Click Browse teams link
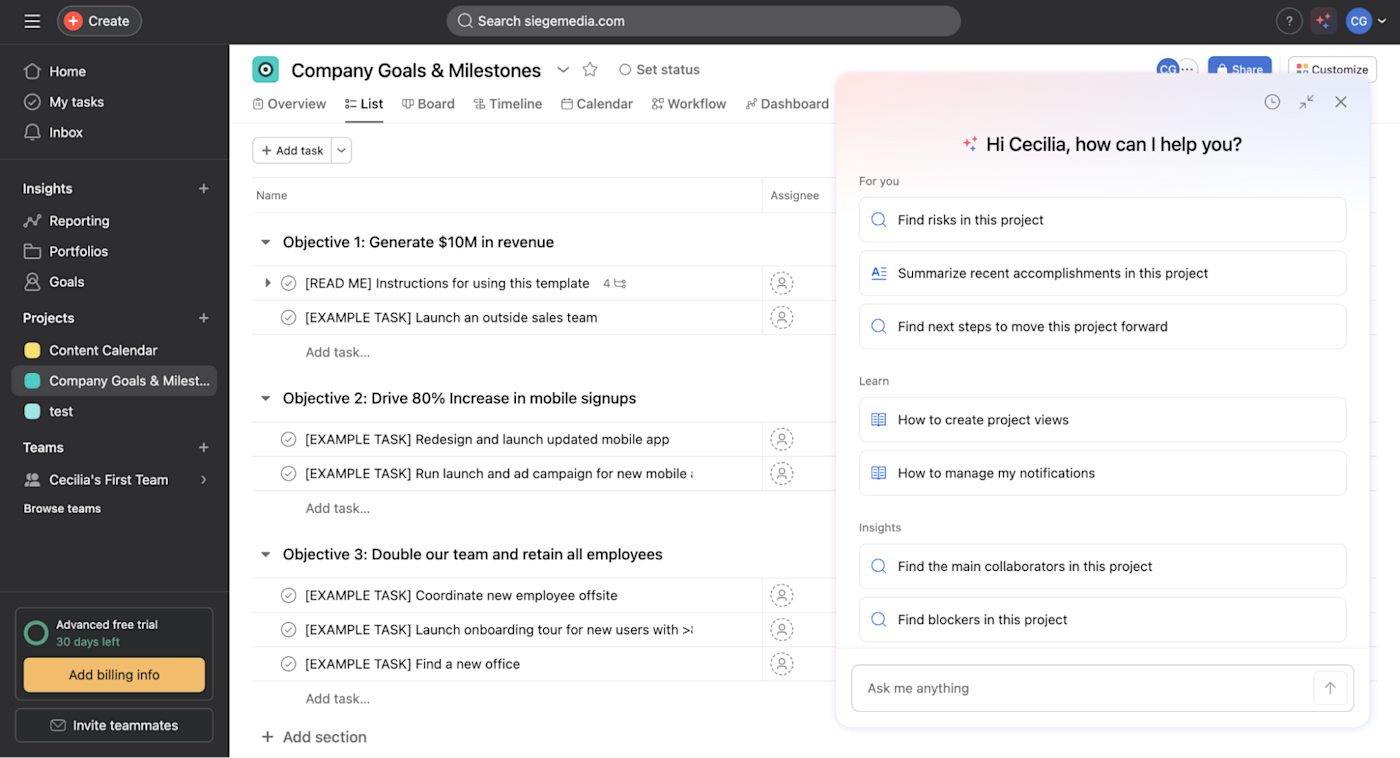Viewport: 1400px width, 758px height. pyautogui.click(x=62, y=509)
